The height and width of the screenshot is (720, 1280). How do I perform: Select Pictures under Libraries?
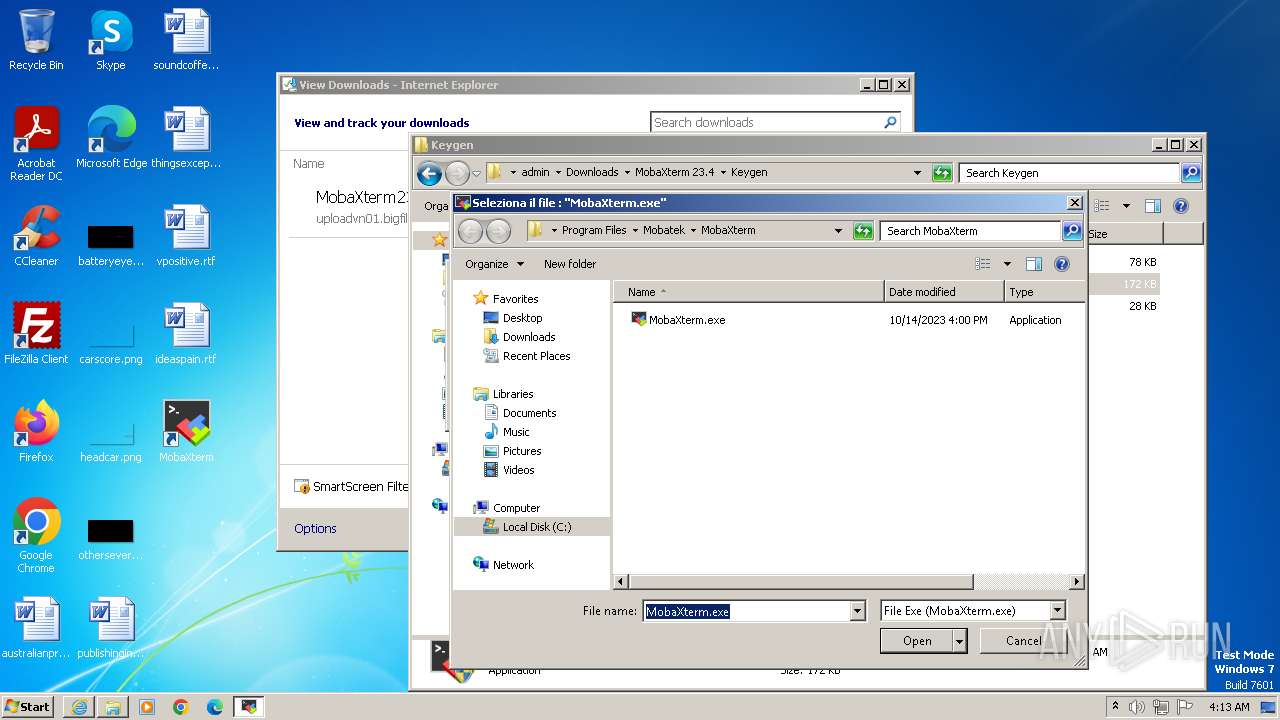pyautogui.click(x=522, y=451)
